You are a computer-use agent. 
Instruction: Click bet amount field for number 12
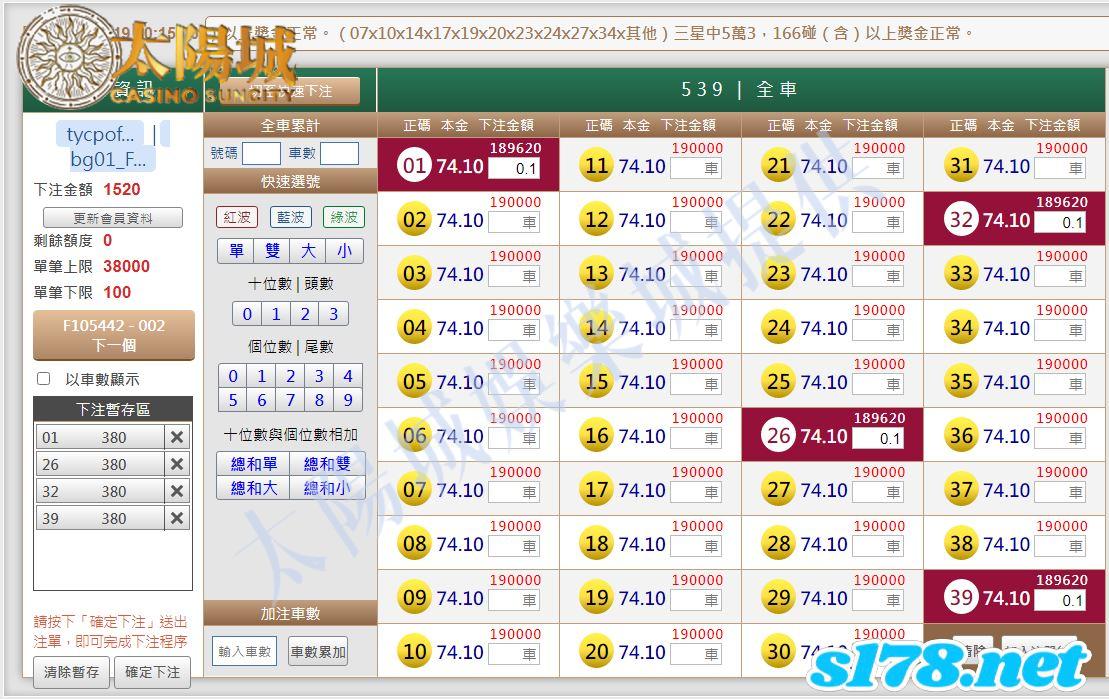(x=696, y=222)
